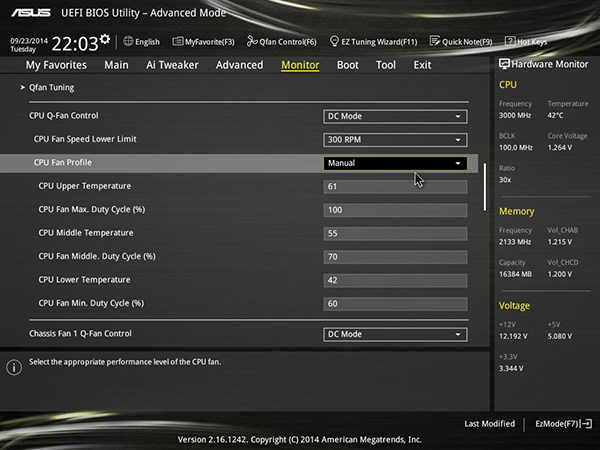Click the Hot Keys question mark icon
600x450 pixels.
pyautogui.click(x=510, y=41)
